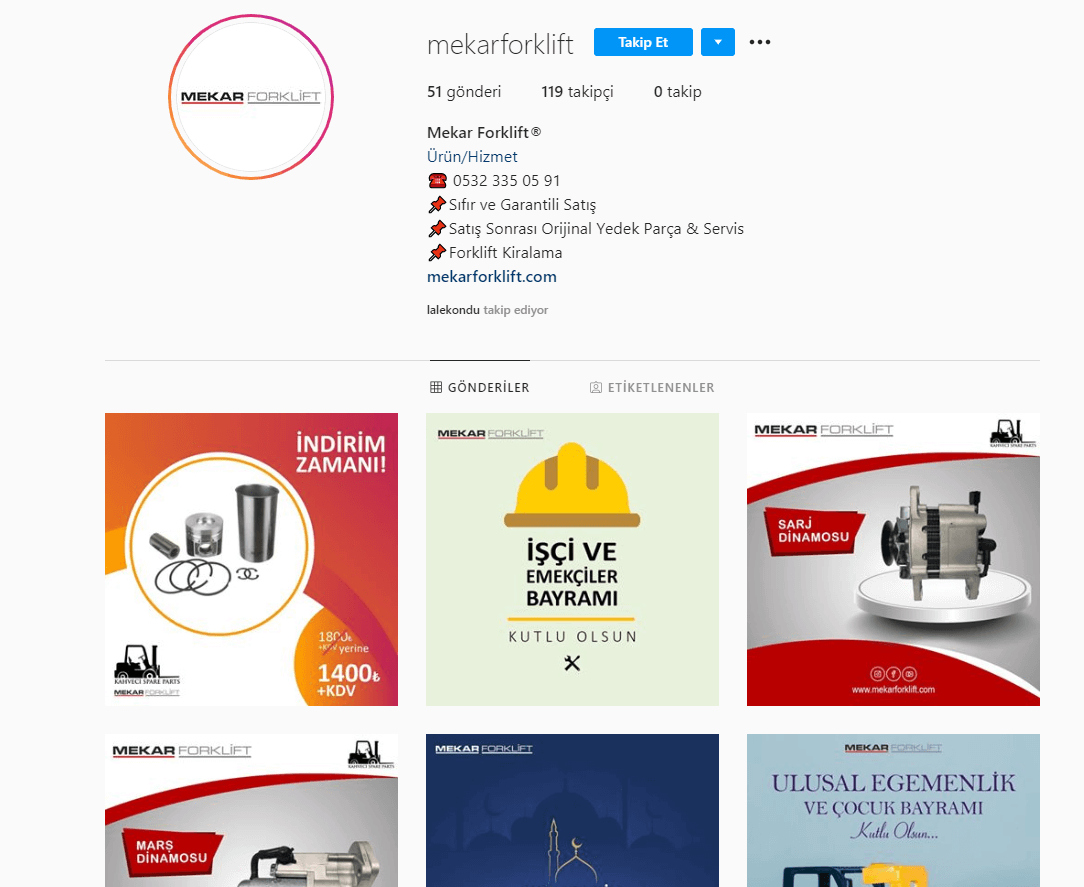Open the lalekondu follower profile

pyautogui.click(x=453, y=310)
